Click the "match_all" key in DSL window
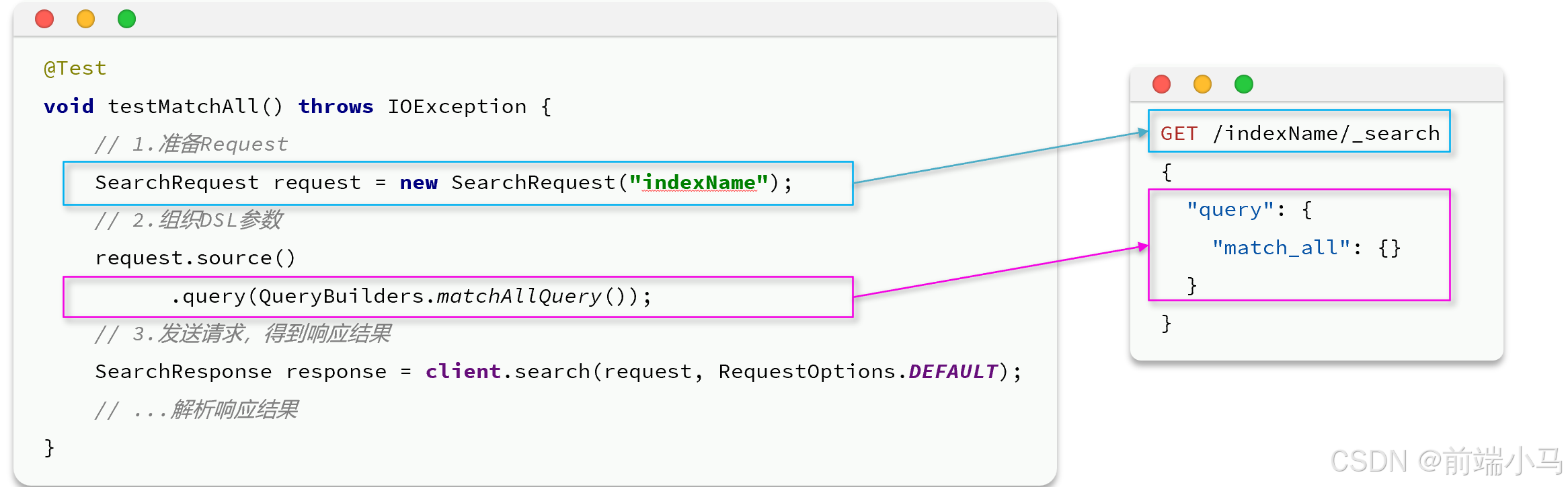This screenshot has height=487, width=1568. coord(1281,248)
